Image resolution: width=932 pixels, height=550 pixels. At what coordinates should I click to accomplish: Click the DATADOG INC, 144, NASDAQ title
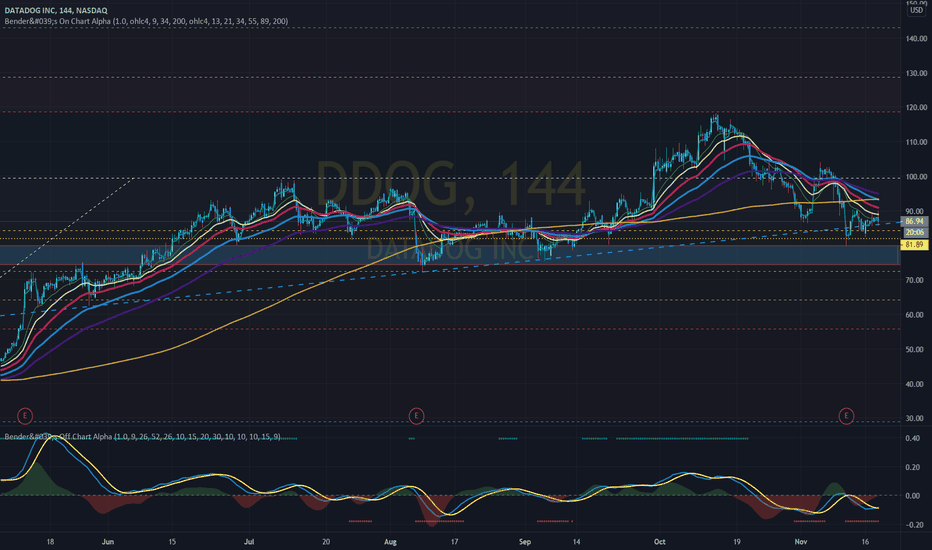56,11
